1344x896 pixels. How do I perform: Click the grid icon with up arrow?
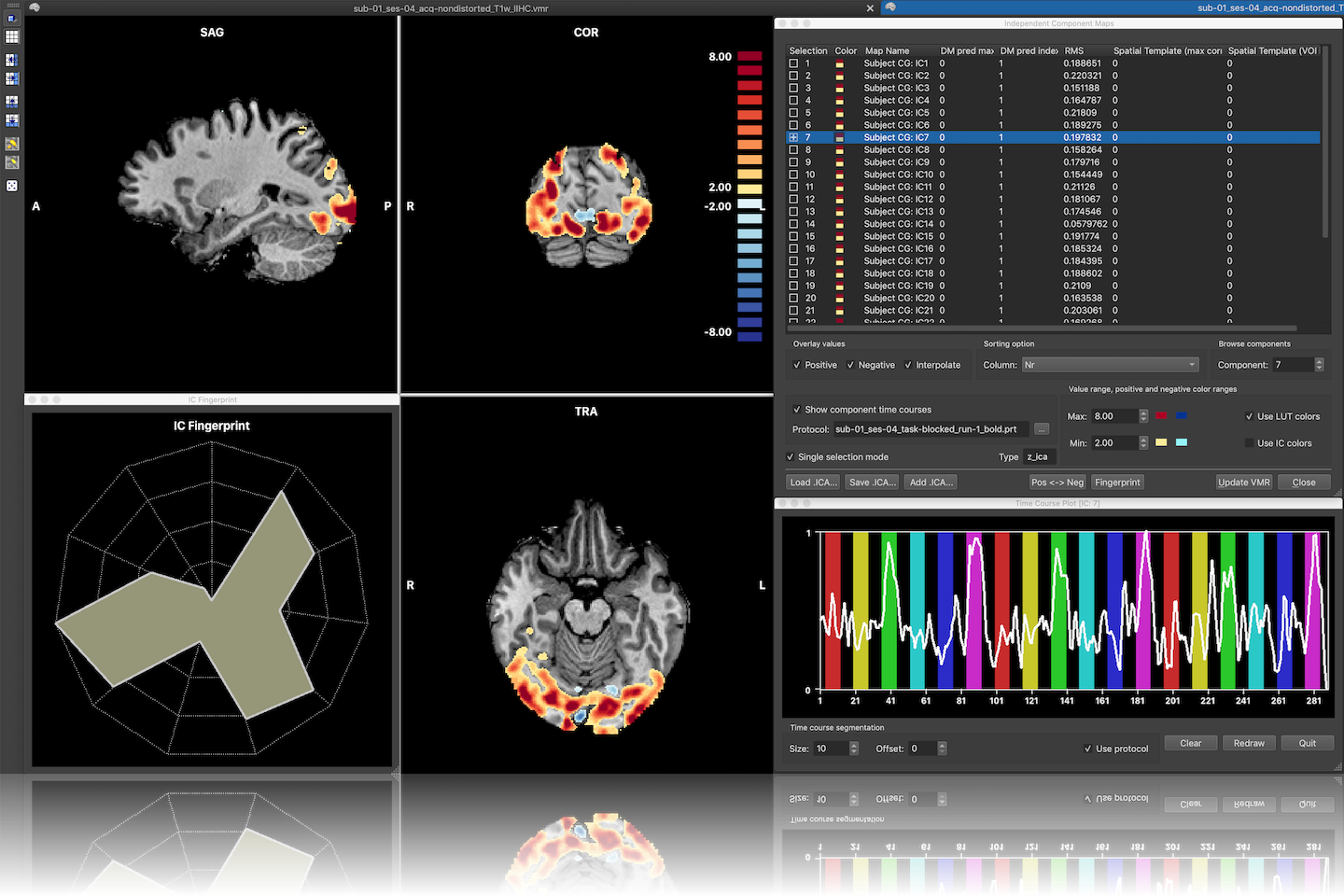(x=12, y=101)
